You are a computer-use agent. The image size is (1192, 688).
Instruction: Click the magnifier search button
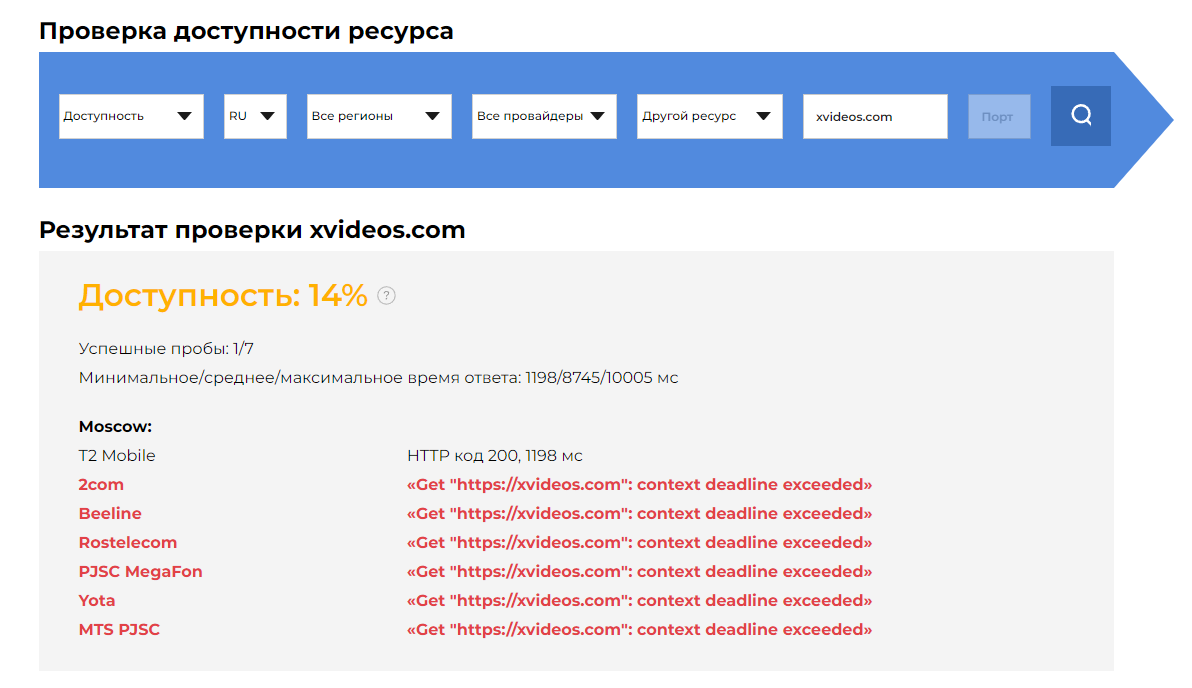coord(1080,116)
